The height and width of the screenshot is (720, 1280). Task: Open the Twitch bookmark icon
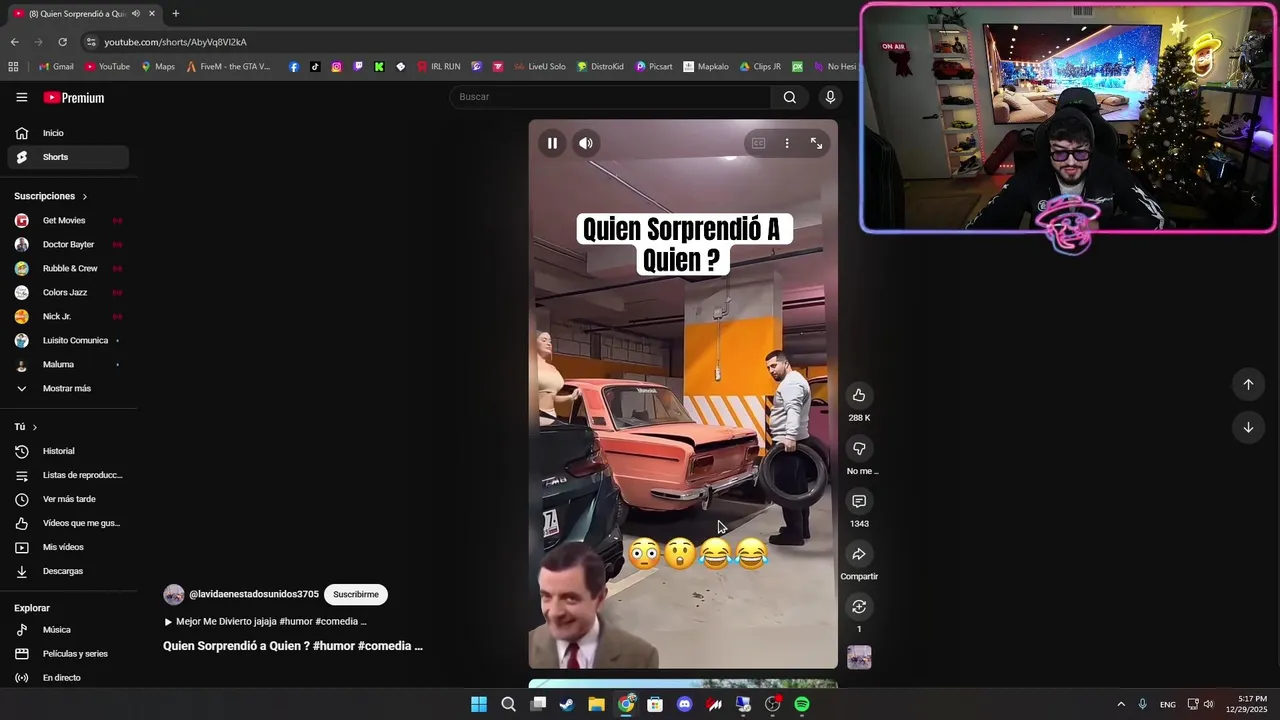(358, 67)
